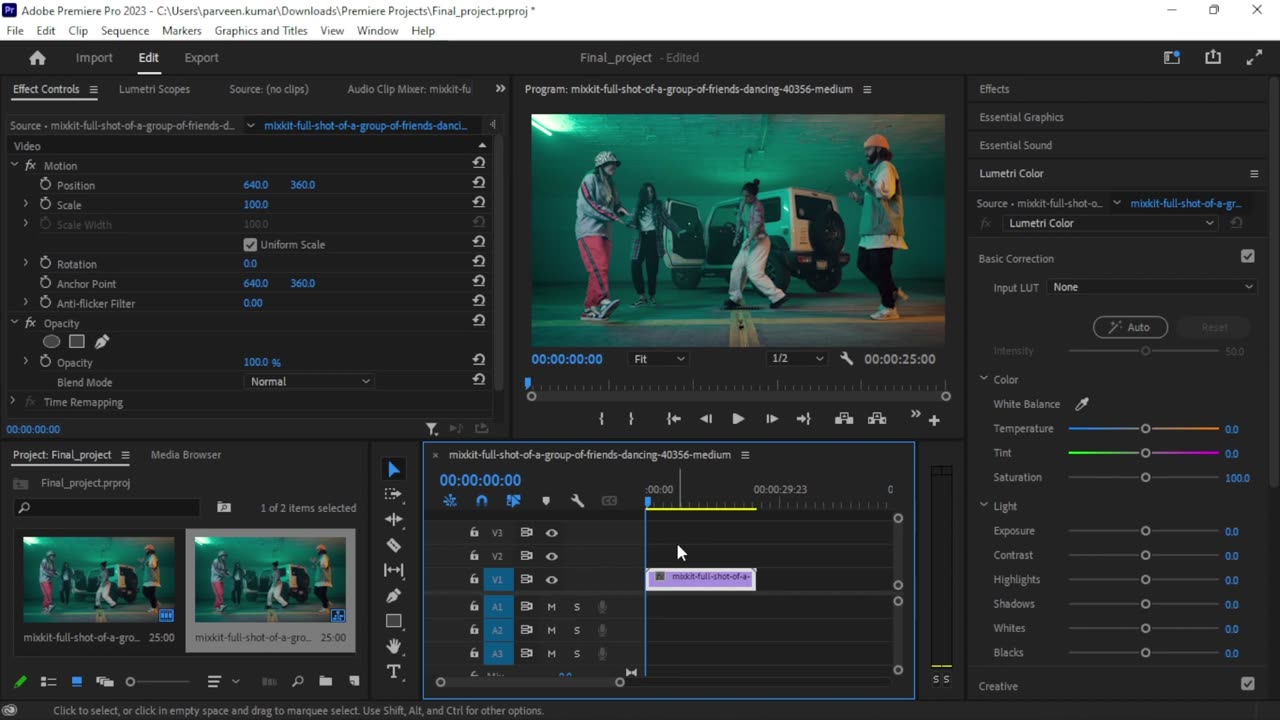Image resolution: width=1280 pixels, height=720 pixels.
Task: Toggle V3 track output eye
Action: point(551,533)
